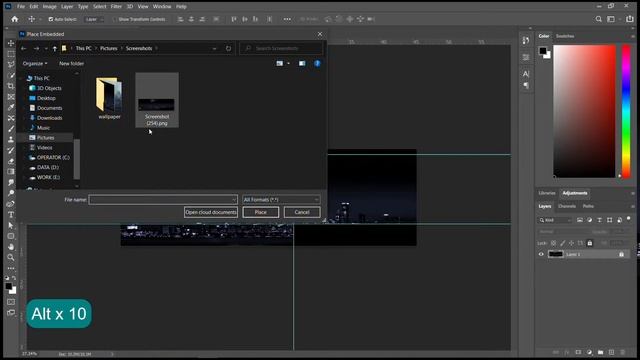Open the Edit Toolbar three-dots menu

coord(11,268)
